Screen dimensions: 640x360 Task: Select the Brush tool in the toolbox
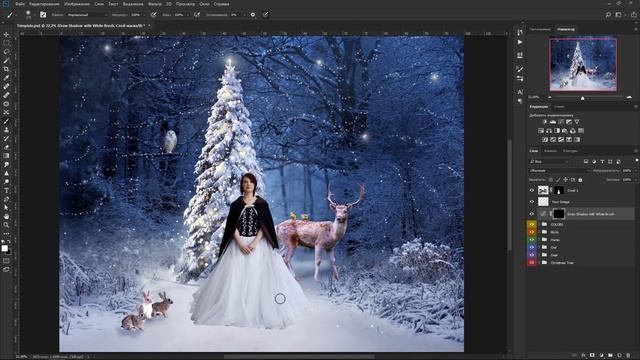pyautogui.click(x=6, y=121)
